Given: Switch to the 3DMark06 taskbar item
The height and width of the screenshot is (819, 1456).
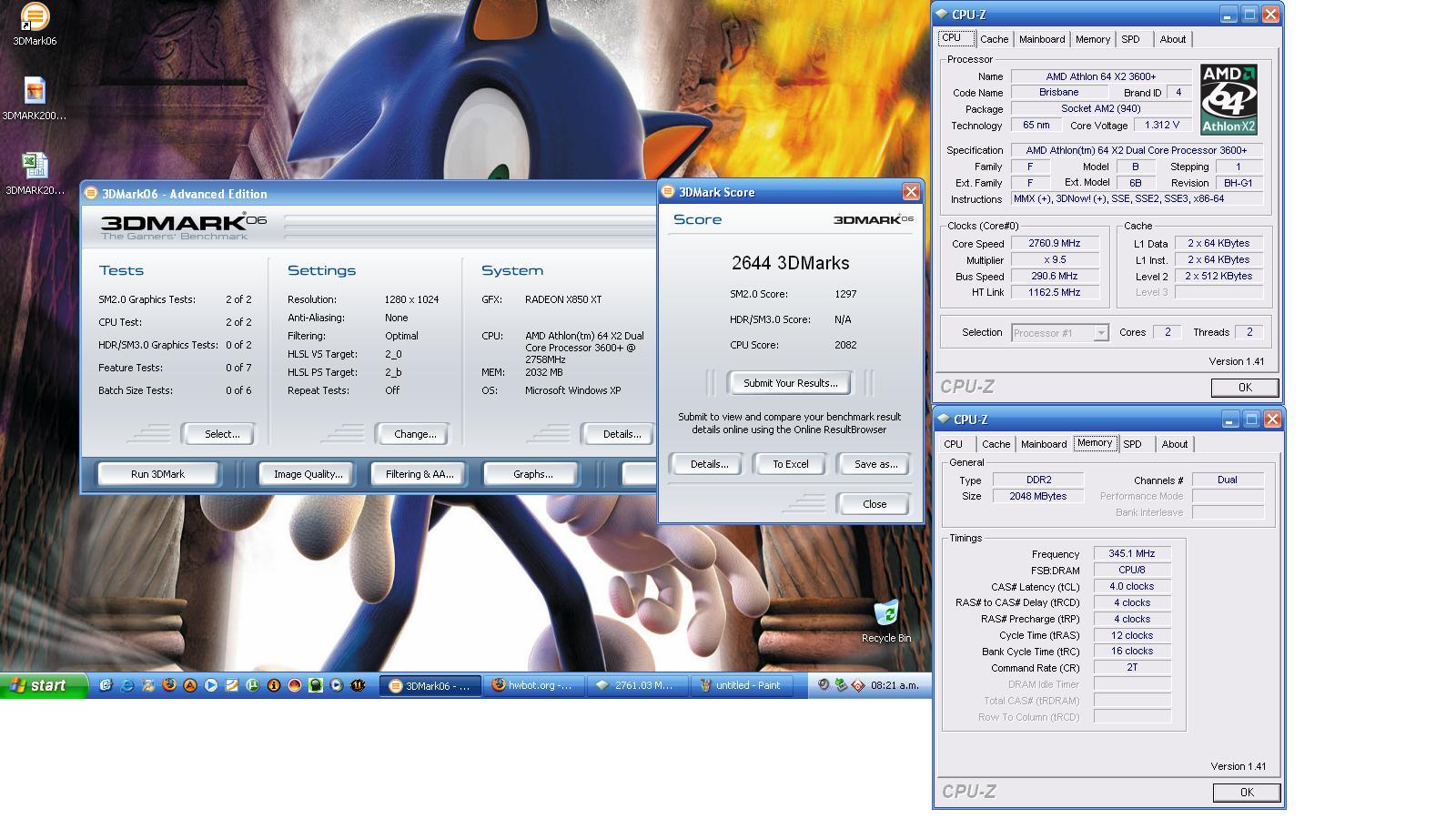Looking at the screenshot, I should point(429,685).
